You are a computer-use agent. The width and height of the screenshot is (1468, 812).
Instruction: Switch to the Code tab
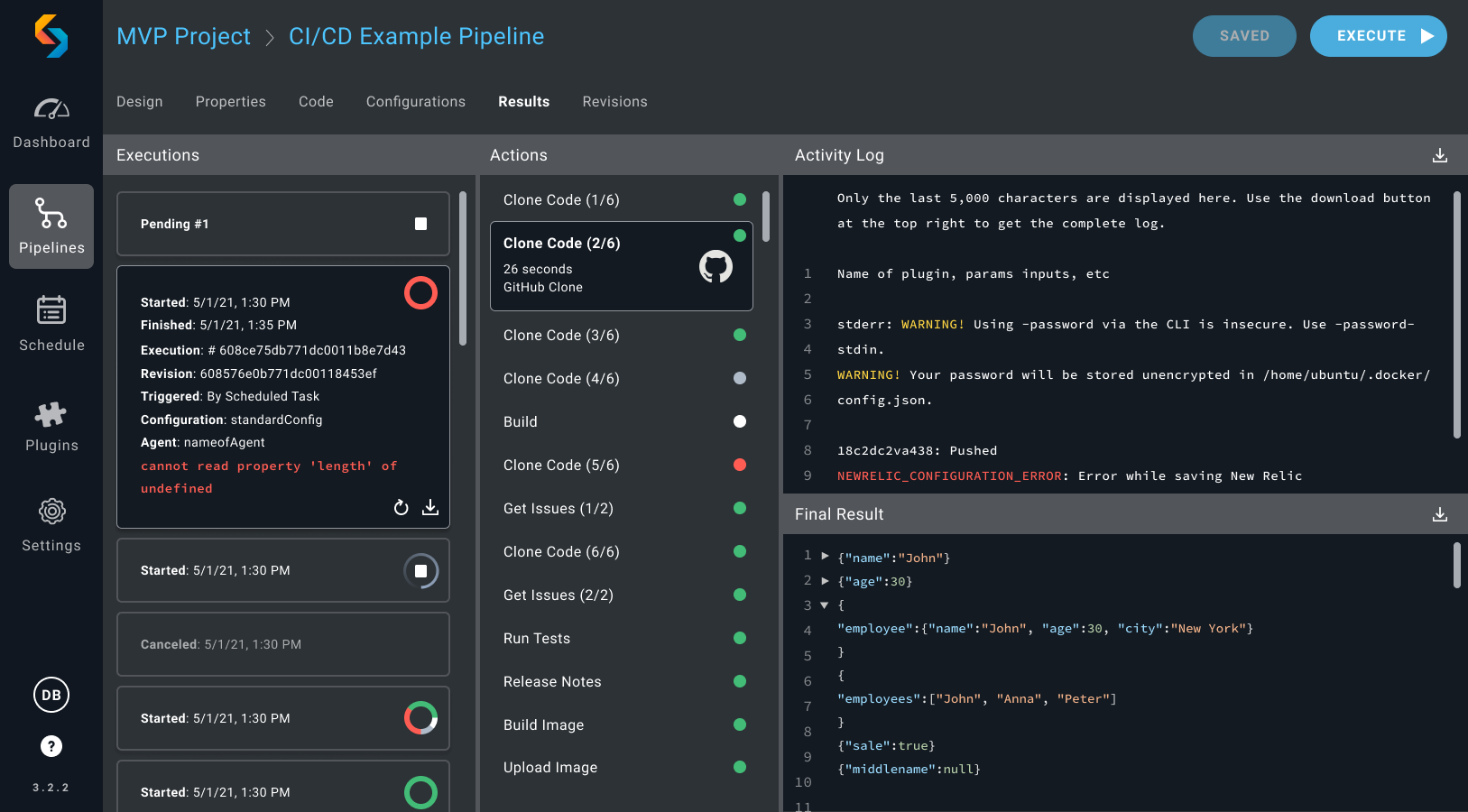(x=316, y=101)
